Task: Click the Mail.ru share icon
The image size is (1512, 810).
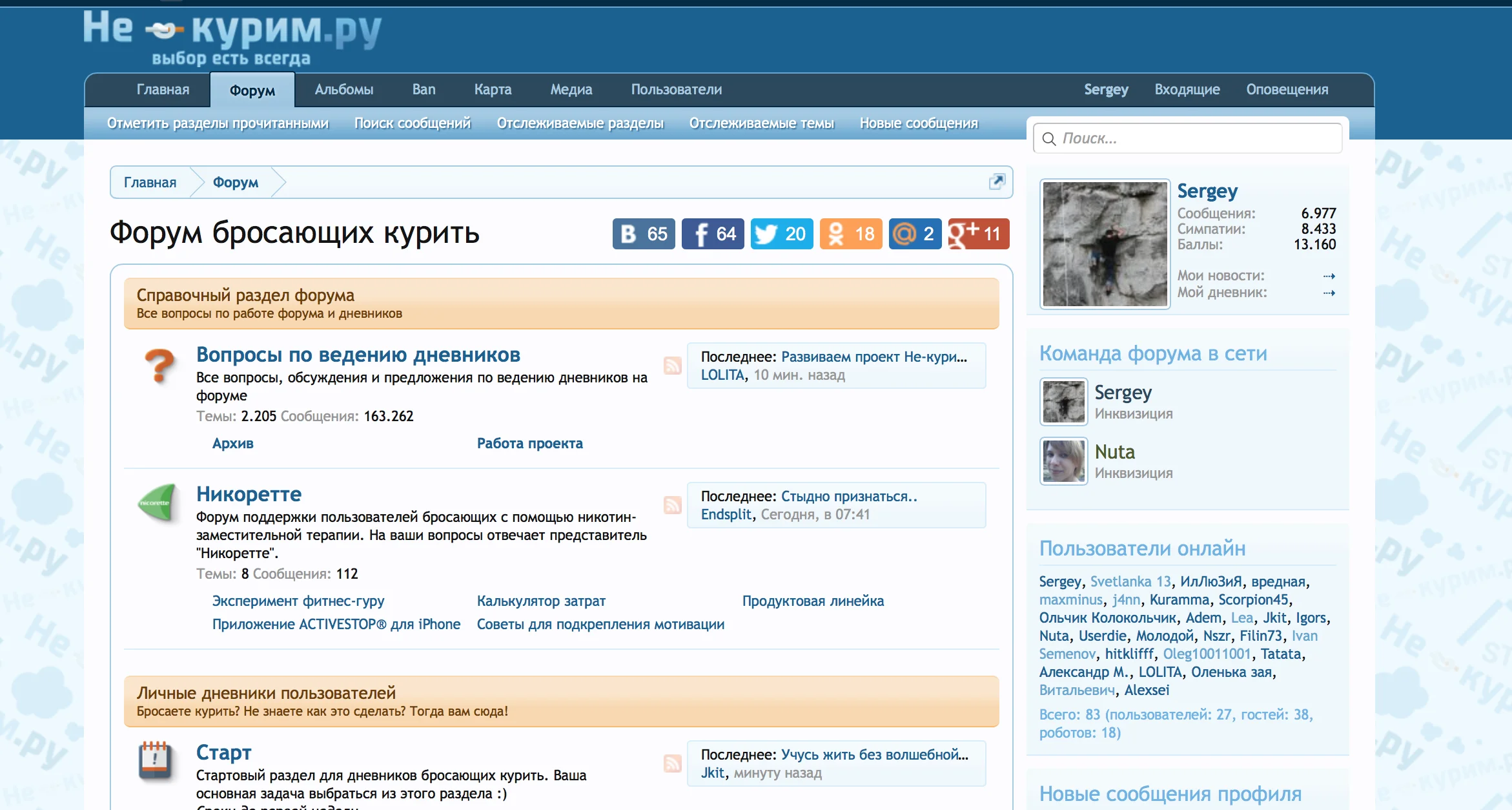Action: pos(915,234)
